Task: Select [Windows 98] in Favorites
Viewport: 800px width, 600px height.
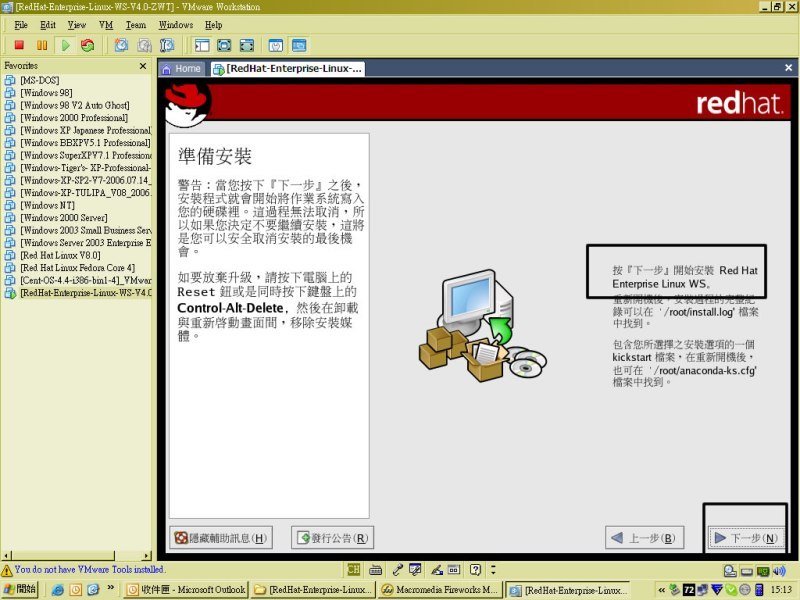Action: tap(46, 93)
